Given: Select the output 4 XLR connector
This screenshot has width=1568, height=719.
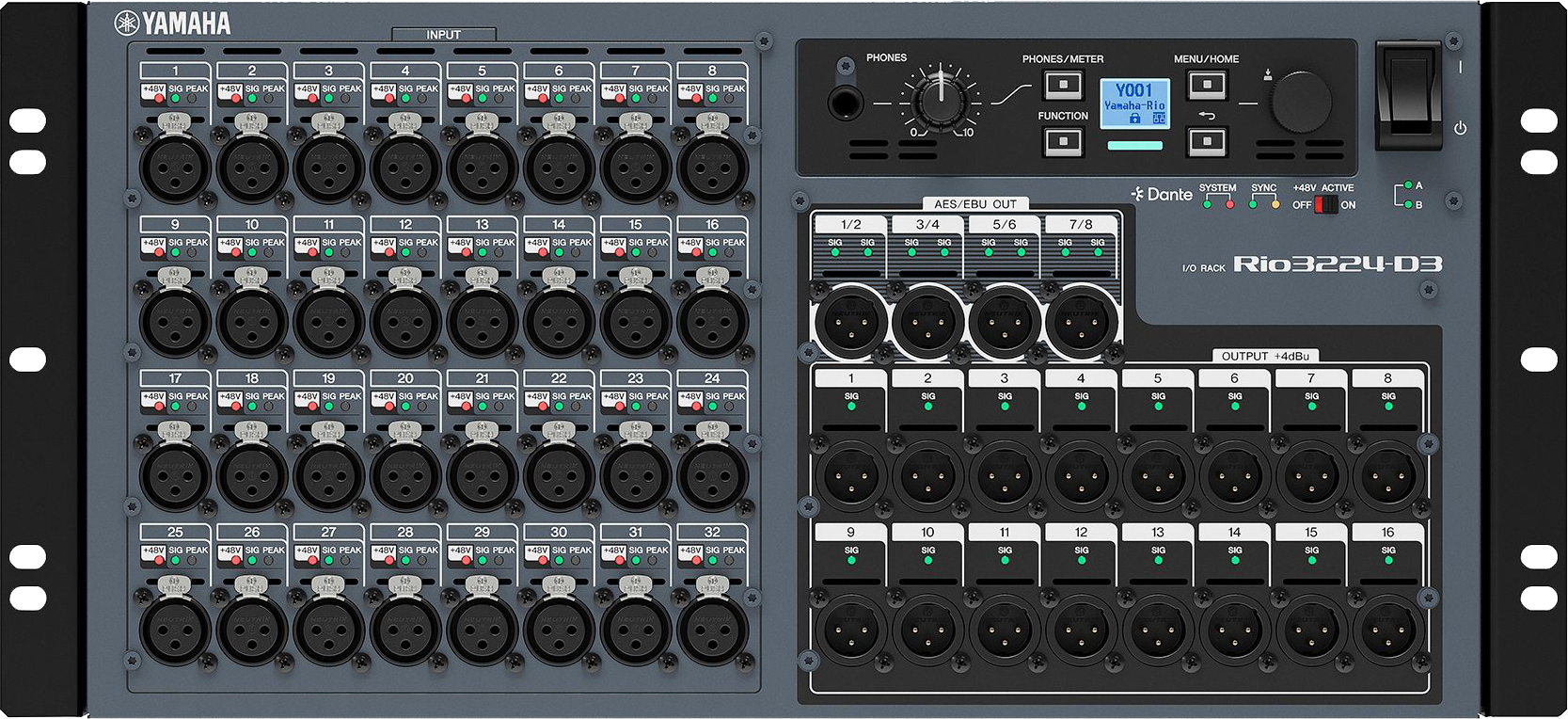Looking at the screenshot, I should [1081, 475].
